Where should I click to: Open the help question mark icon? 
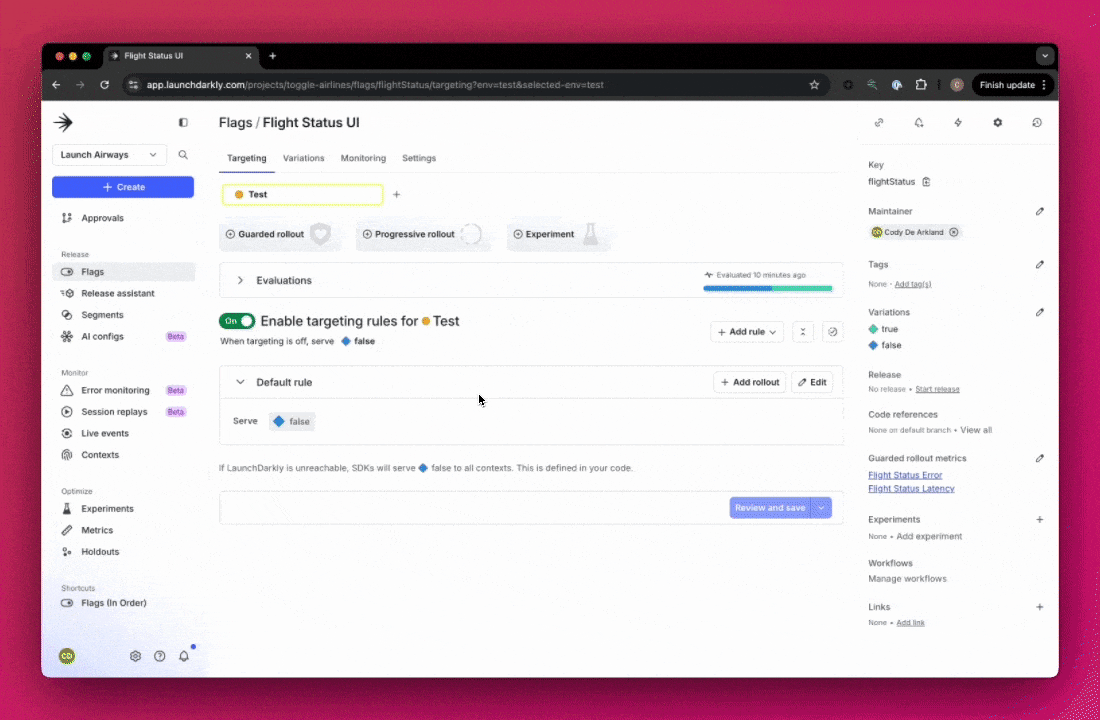click(x=160, y=656)
